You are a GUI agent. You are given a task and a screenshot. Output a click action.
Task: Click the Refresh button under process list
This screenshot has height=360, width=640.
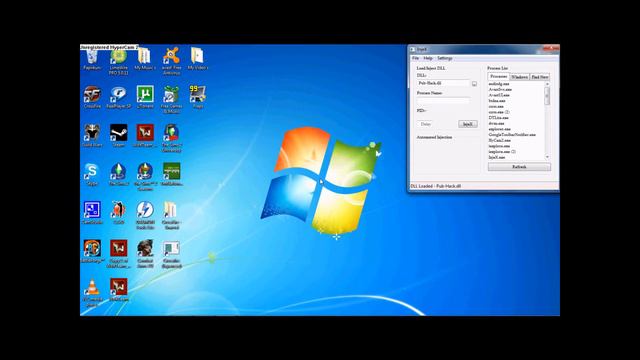click(x=519, y=167)
